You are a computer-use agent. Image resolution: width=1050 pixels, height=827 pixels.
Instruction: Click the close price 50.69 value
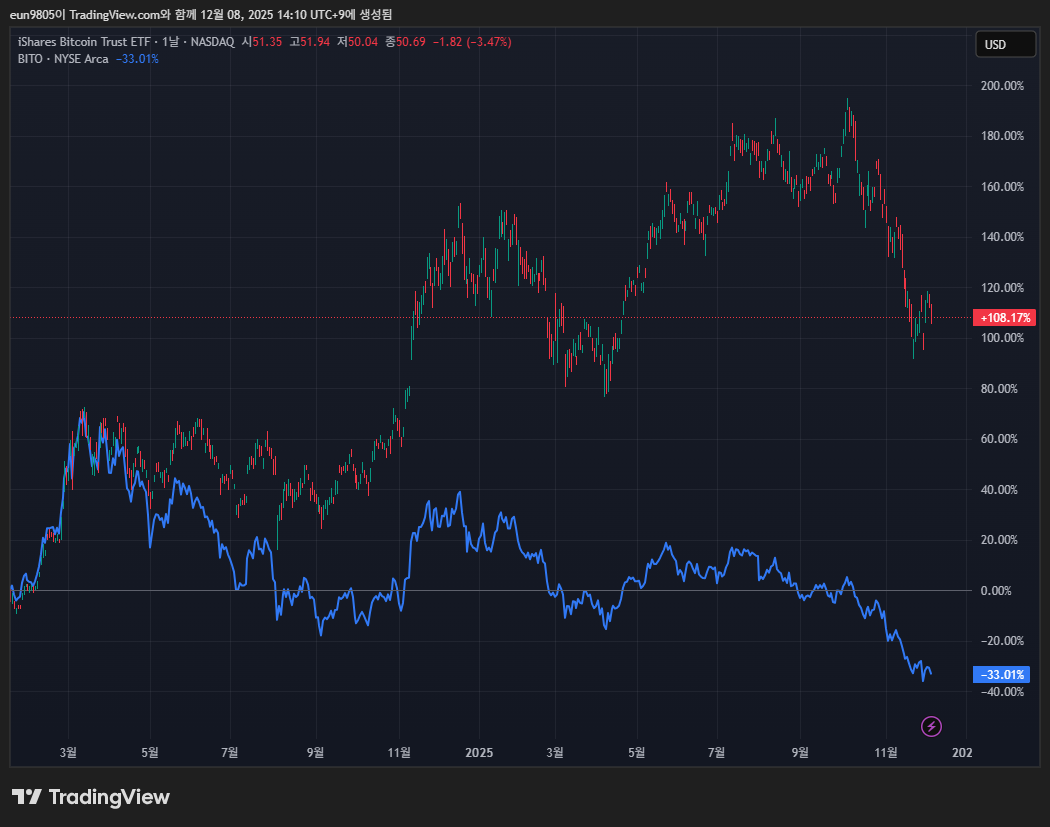click(410, 42)
